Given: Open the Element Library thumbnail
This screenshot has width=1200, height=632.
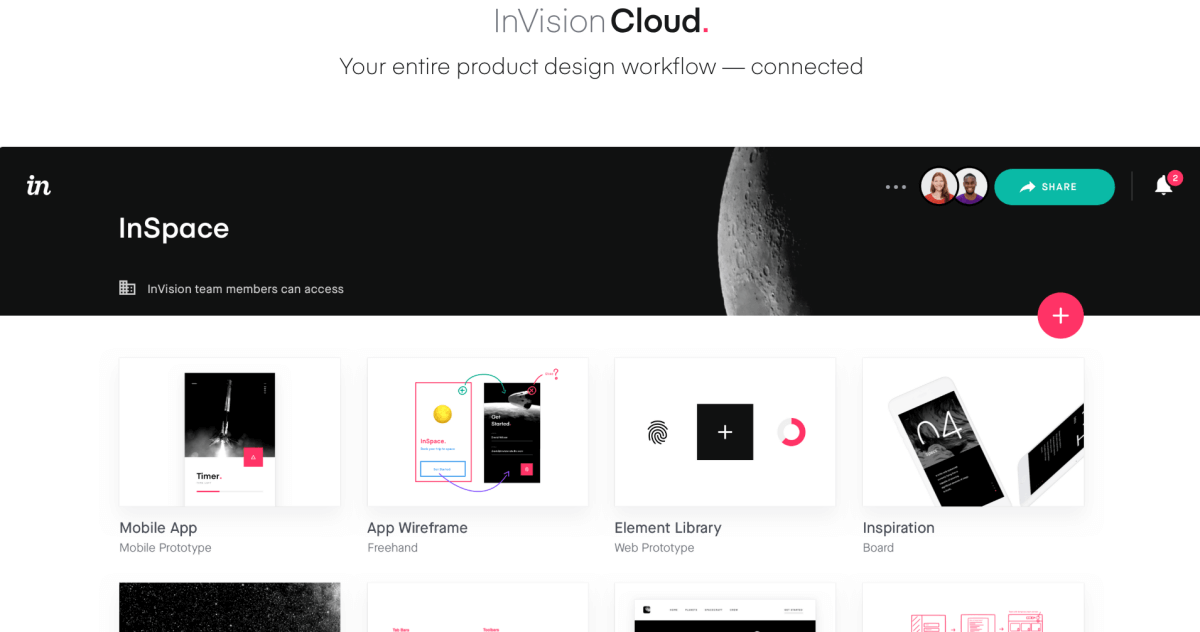Looking at the screenshot, I should (725, 432).
